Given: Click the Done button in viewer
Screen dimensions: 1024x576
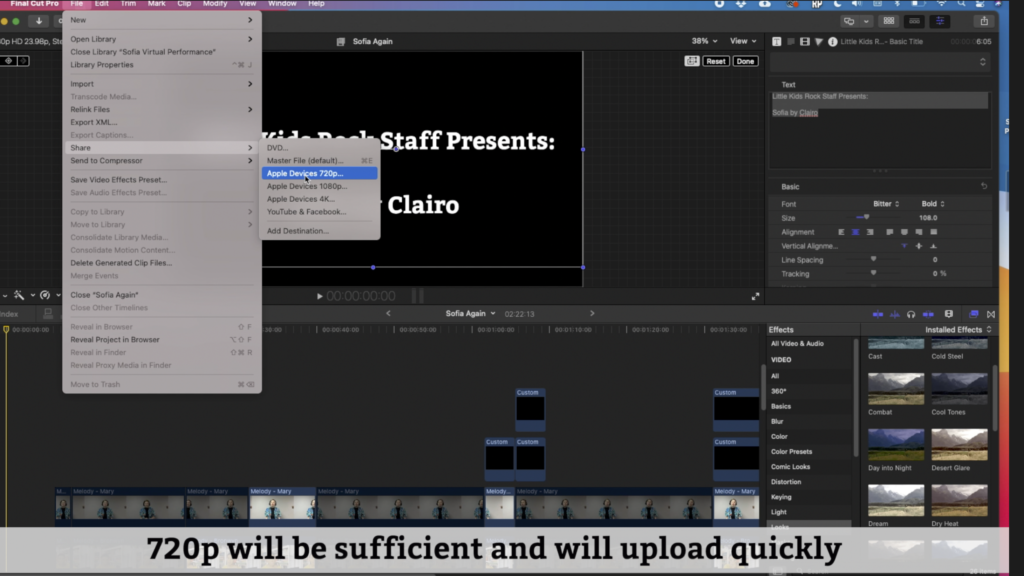Looking at the screenshot, I should tap(745, 61).
